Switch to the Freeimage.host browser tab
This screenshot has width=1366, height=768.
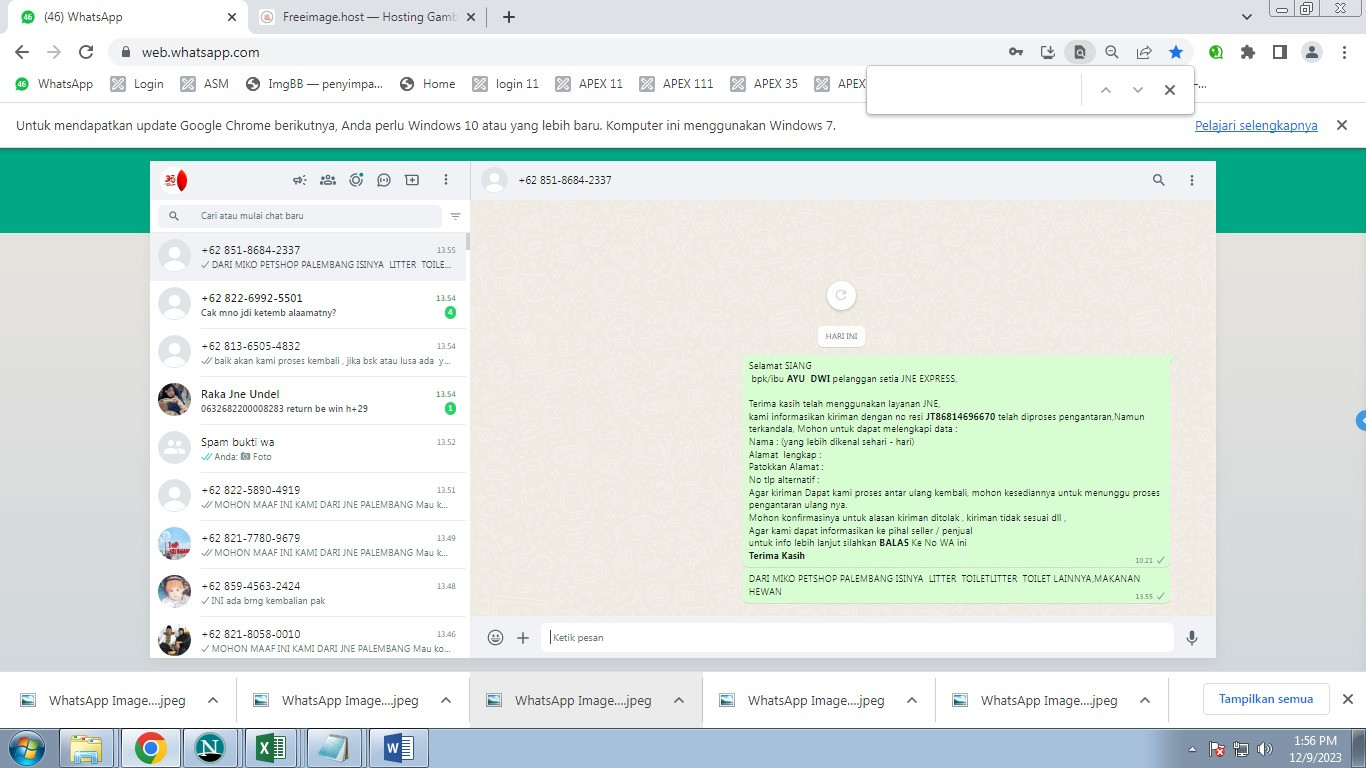click(x=368, y=17)
